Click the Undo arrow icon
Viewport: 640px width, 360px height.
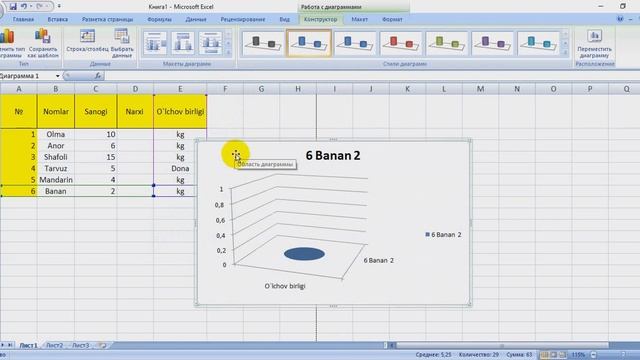click(24, 7)
